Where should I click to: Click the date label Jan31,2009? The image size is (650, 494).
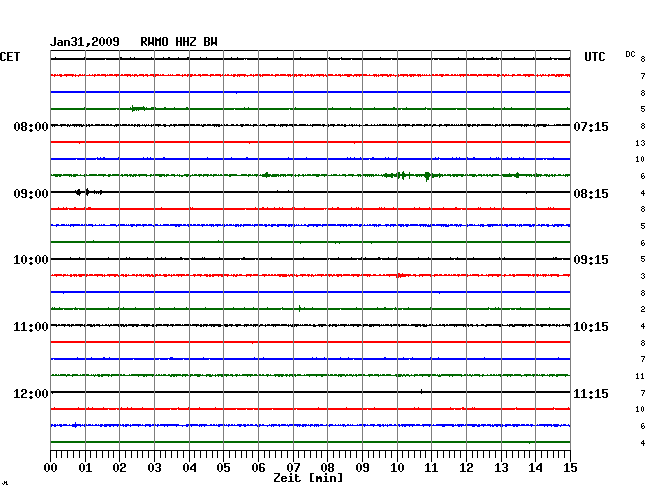[85, 42]
